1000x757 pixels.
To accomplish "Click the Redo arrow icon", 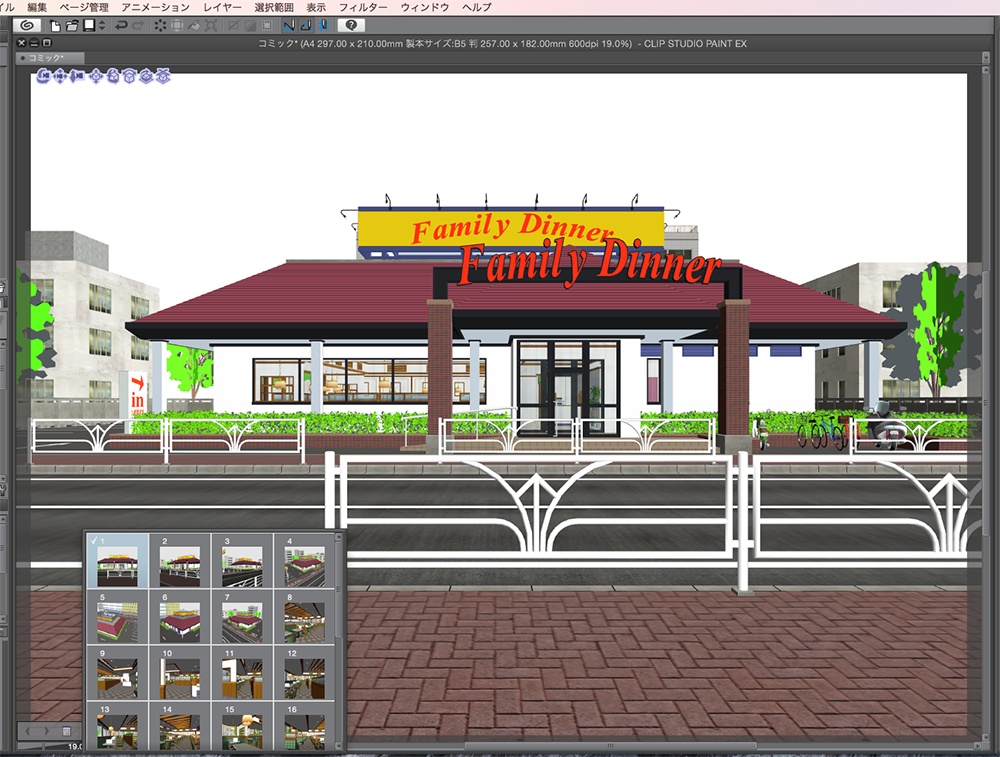I will 138,26.
